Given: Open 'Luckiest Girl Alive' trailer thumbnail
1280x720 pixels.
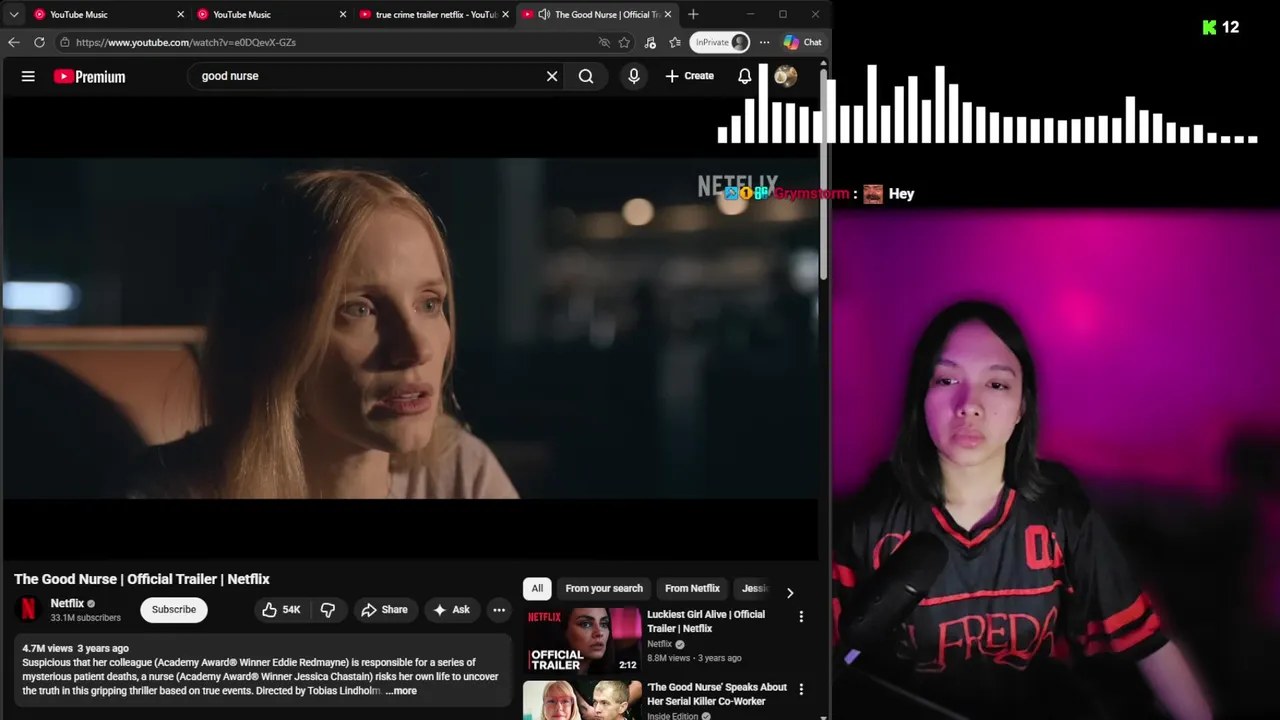Looking at the screenshot, I should pos(582,640).
